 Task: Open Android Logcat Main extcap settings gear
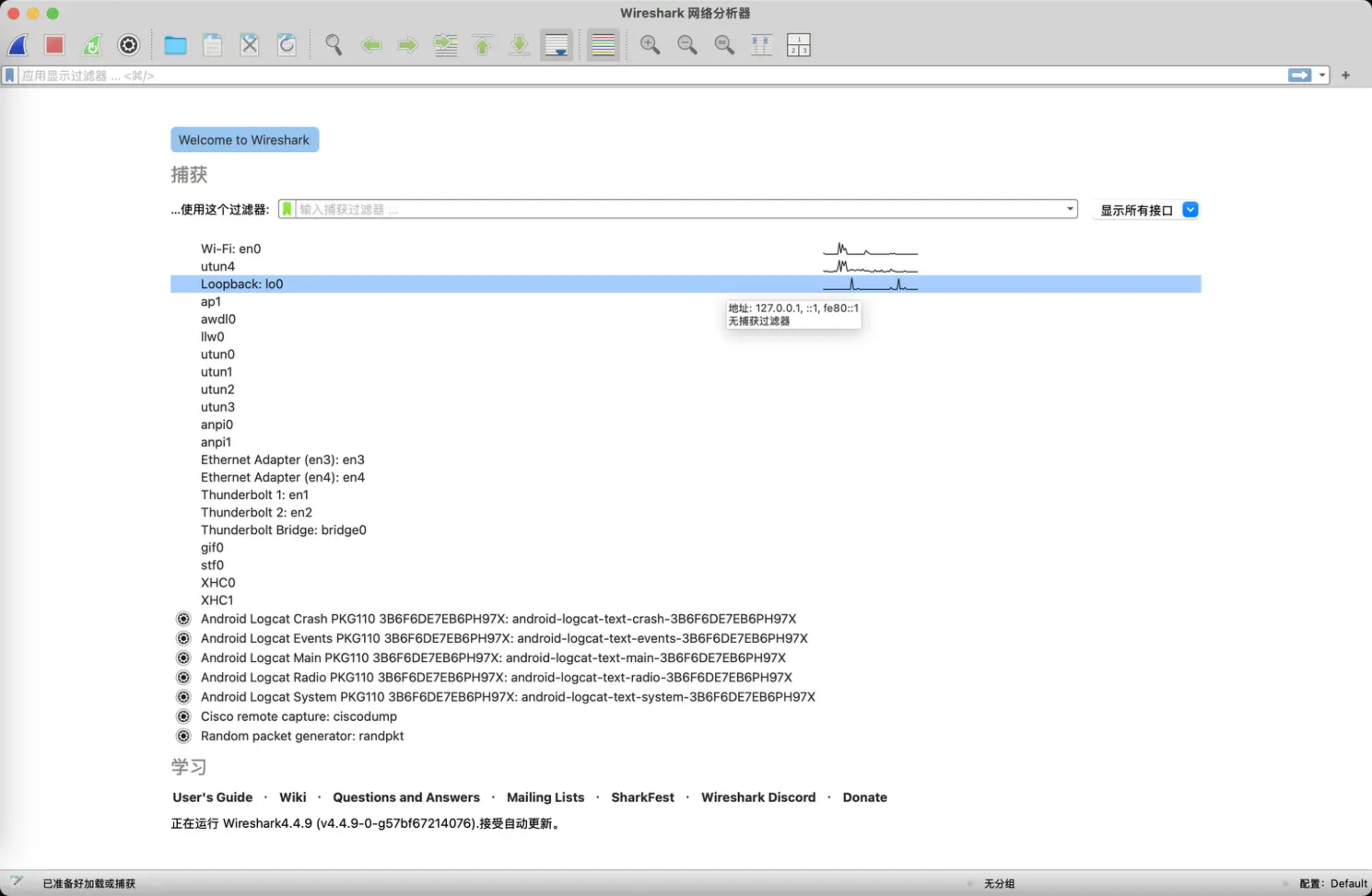pos(183,658)
